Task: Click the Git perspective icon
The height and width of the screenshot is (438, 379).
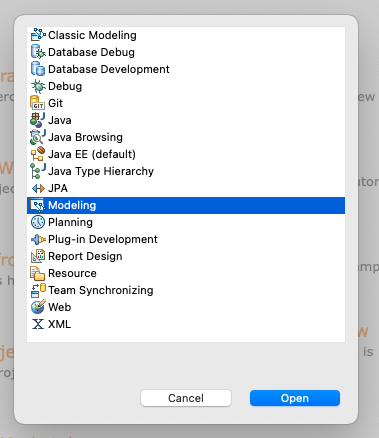Action: pyautogui.click(x=38, y=103)
